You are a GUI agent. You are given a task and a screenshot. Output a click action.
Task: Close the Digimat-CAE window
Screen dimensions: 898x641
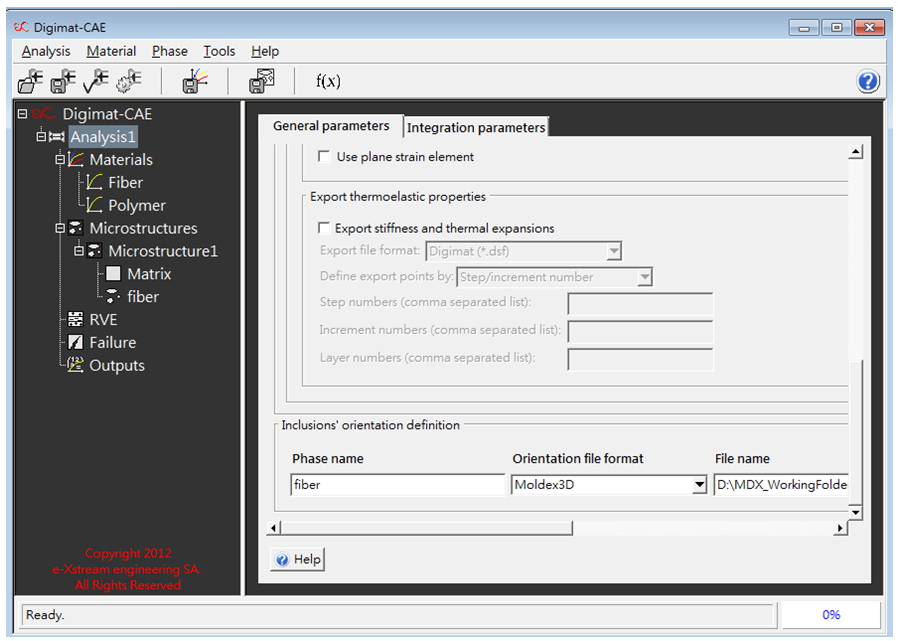869,27
